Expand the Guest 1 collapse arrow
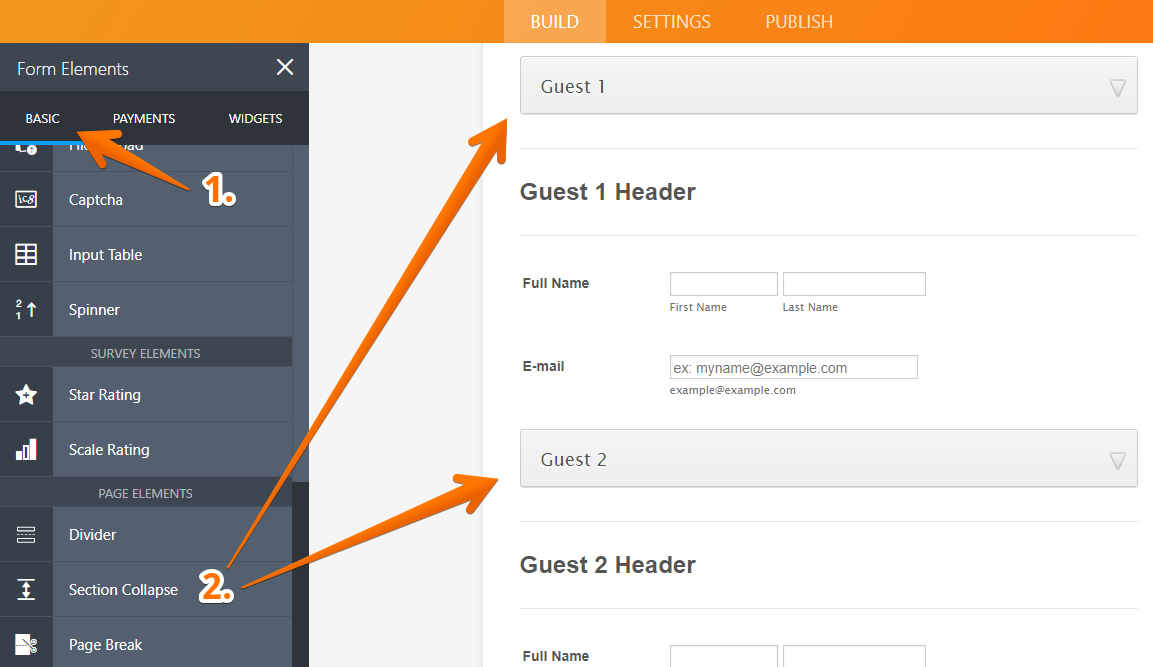The width and height of the screenshot is (1153, 667). (x=1118, y=88)
